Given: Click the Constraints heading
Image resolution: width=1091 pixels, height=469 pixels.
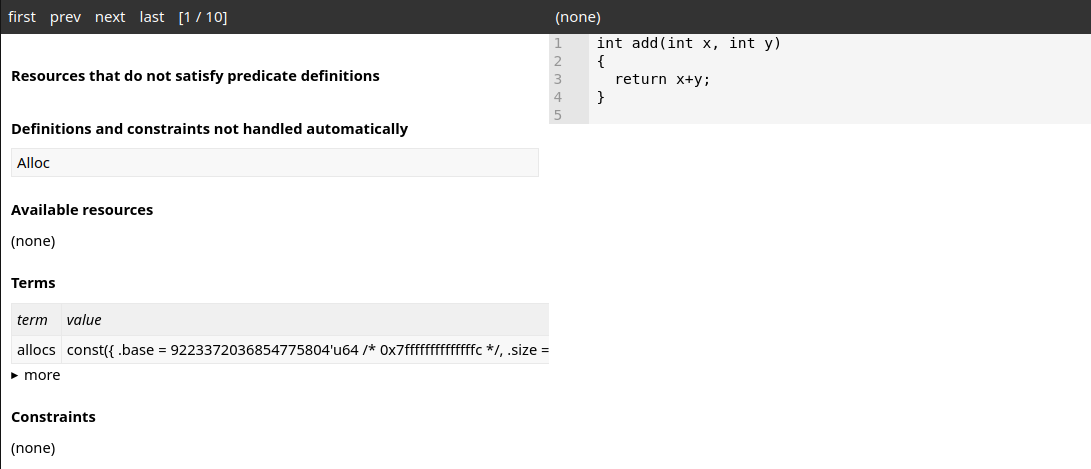Looking at the screenshot, I should coord(54,417).
